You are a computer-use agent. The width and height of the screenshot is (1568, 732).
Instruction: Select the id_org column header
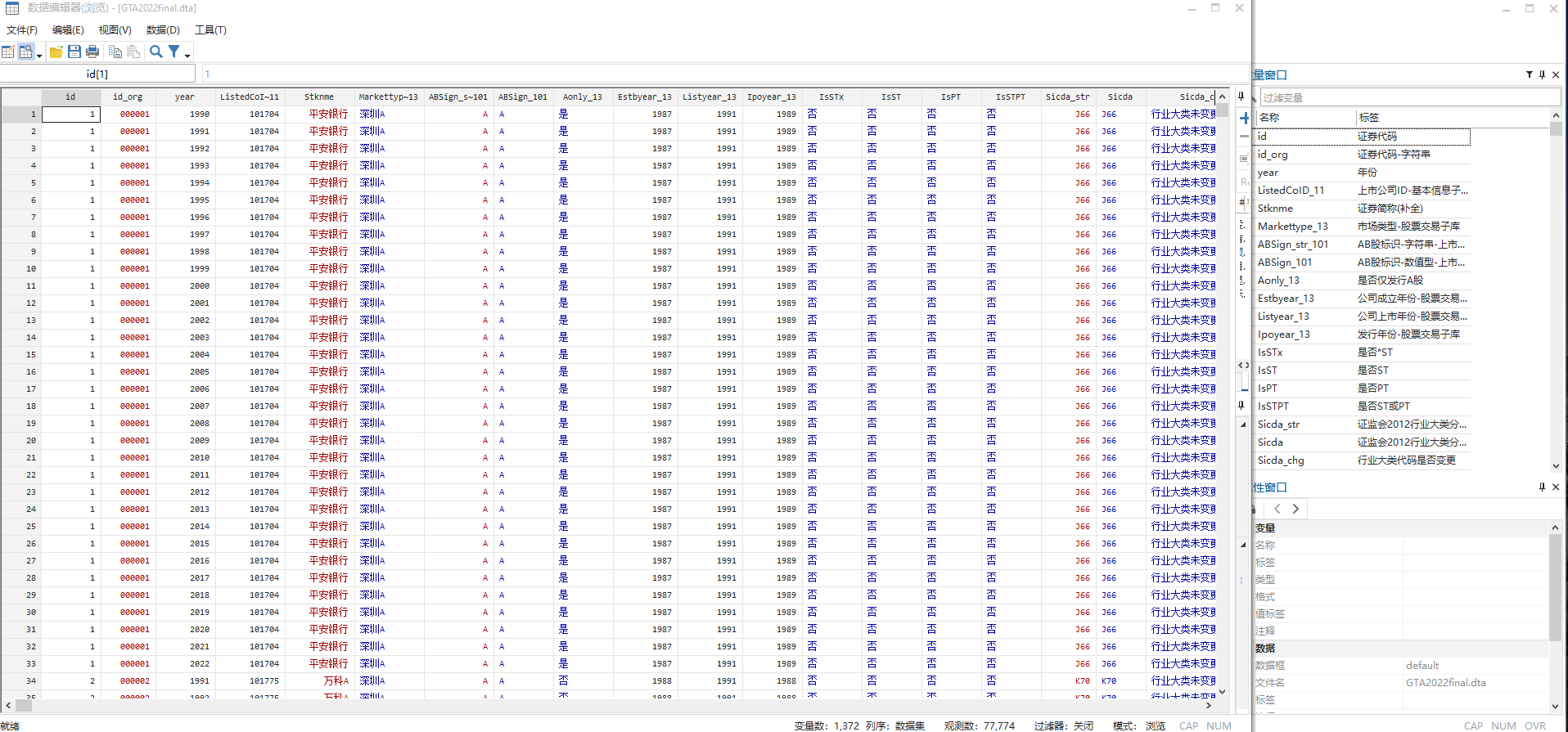coord(128,97)
